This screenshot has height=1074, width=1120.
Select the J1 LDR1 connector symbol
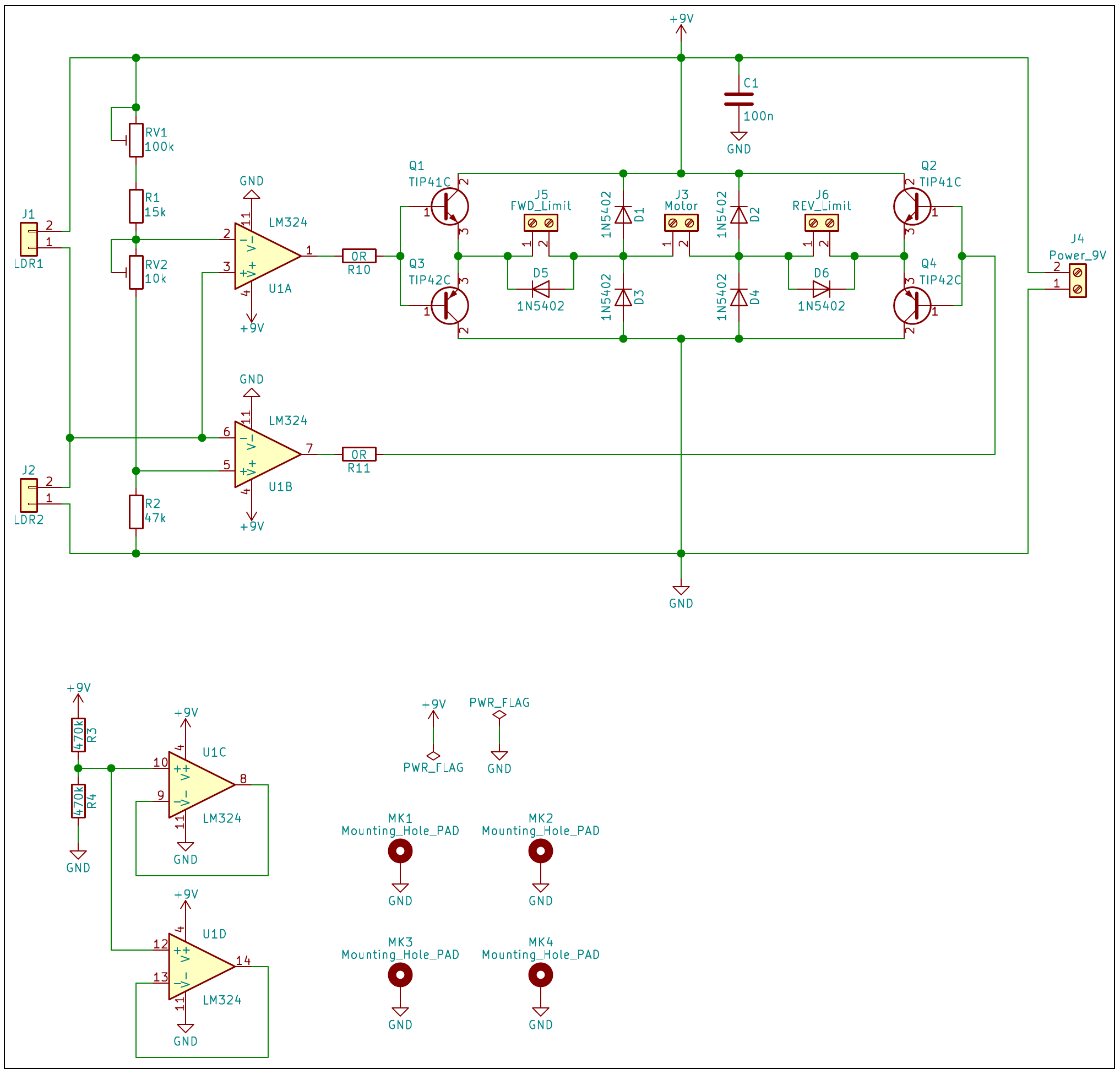click(29, 239)
